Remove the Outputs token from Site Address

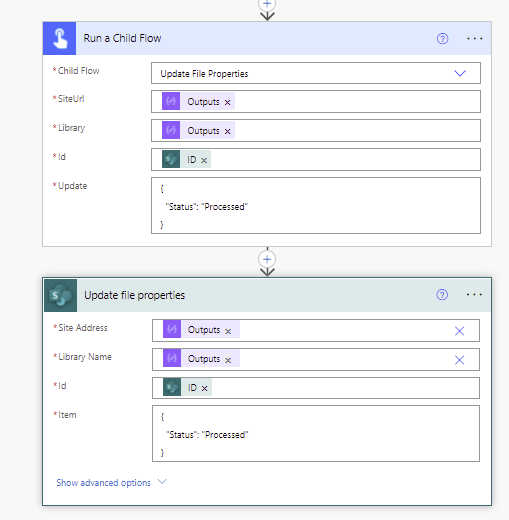pyautogui.click(x=228, y=331)
